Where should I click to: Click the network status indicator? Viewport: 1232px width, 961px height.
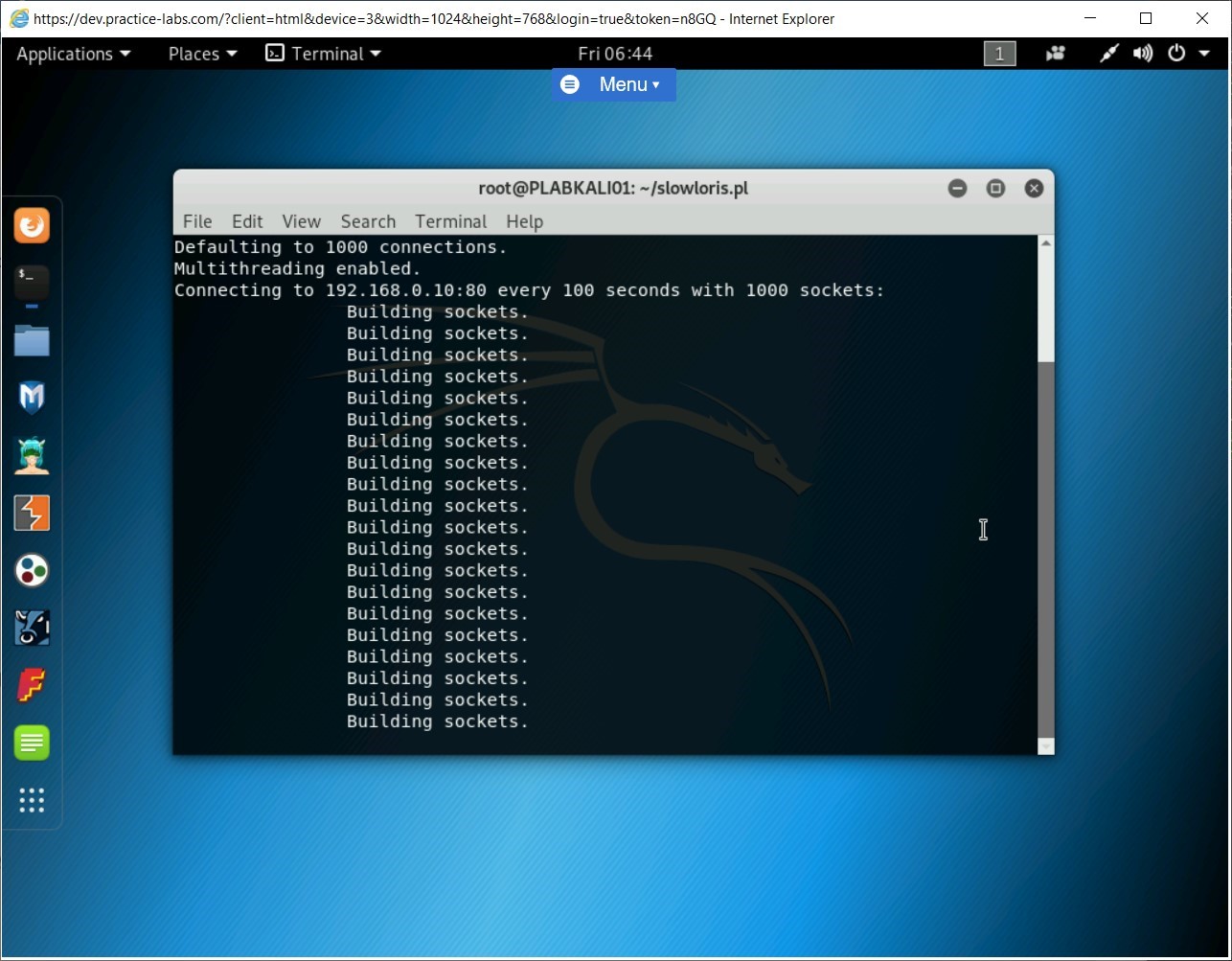[x=1107, y=54]
